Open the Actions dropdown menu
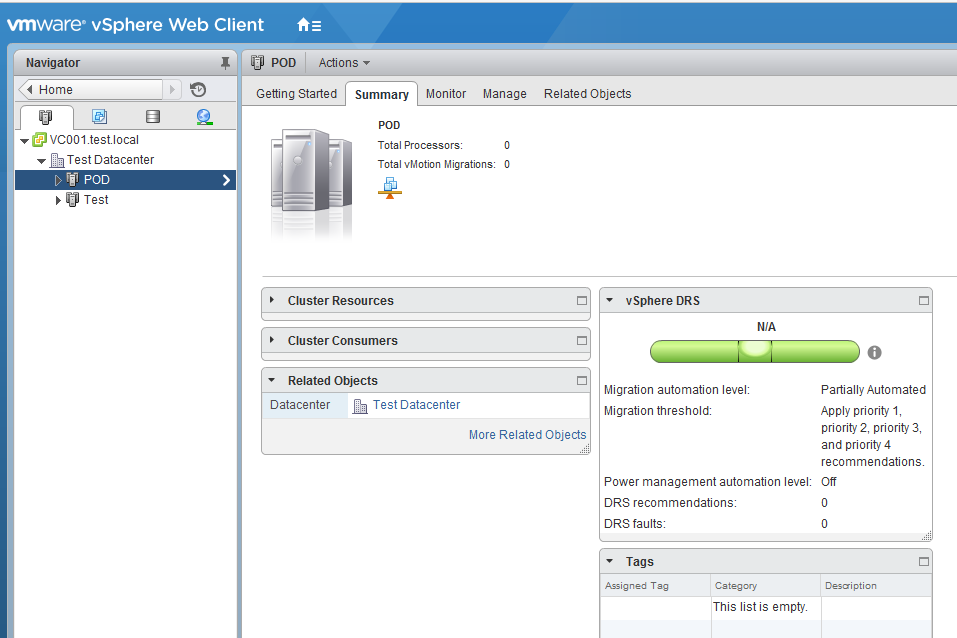 [x=343, y=62]
